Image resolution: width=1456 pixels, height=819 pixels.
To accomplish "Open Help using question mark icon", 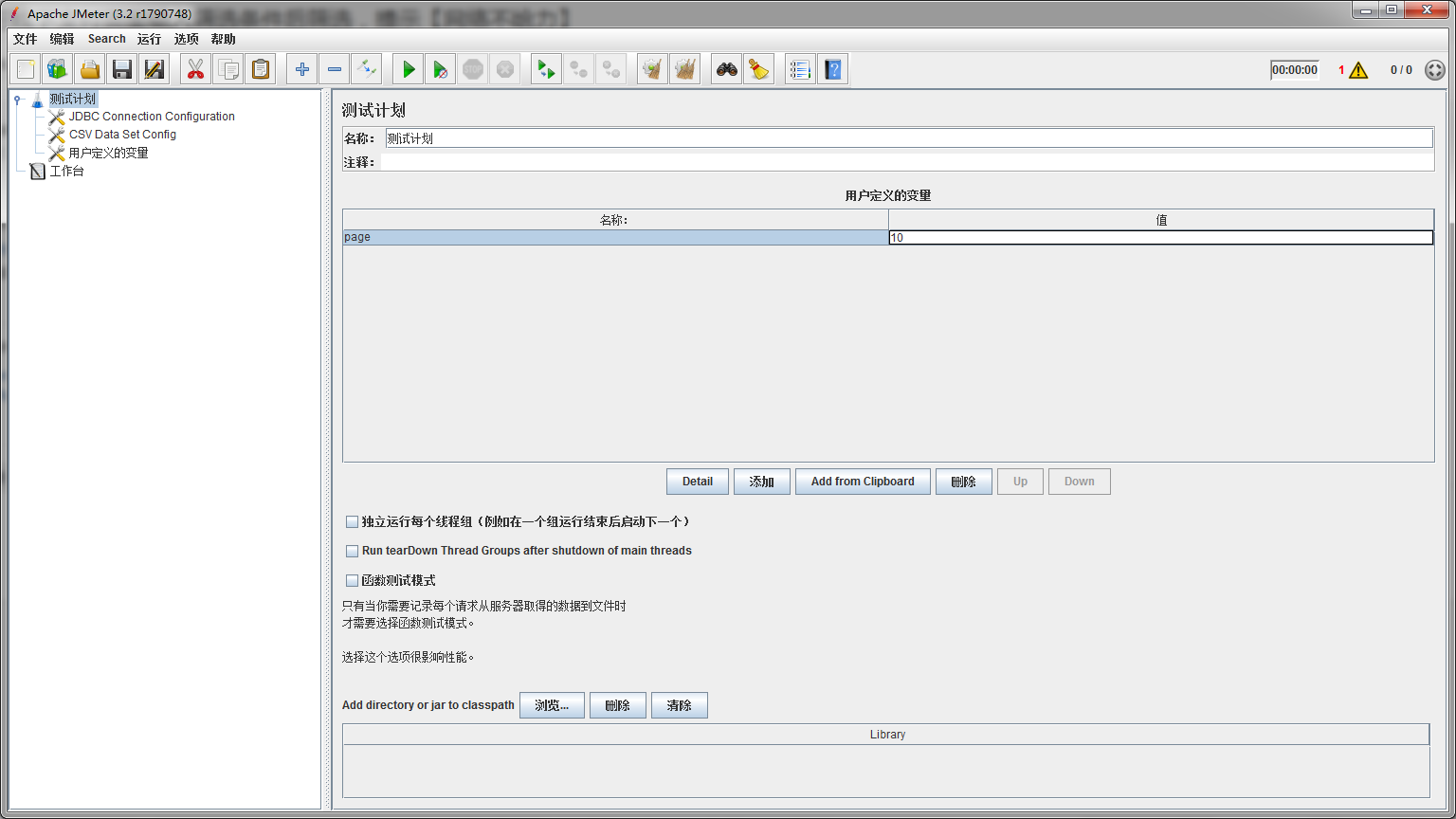I will click(832, 69).
